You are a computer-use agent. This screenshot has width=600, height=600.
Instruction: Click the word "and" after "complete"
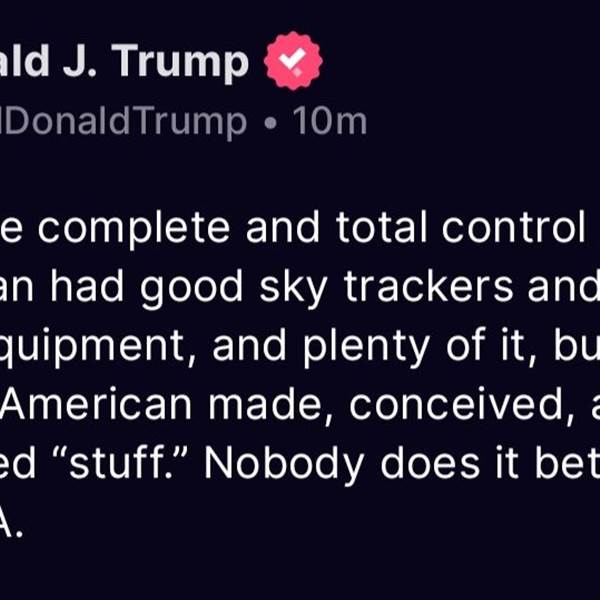[x=283, y=227]
